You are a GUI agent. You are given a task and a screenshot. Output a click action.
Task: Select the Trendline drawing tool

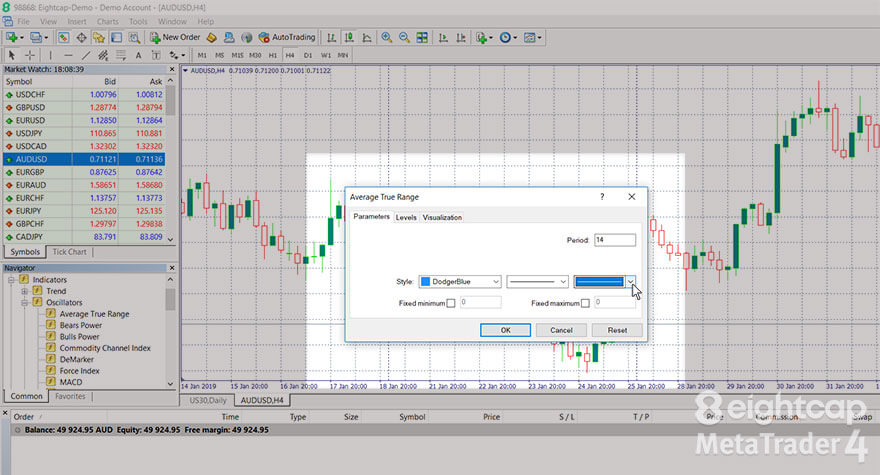(86, 55)
